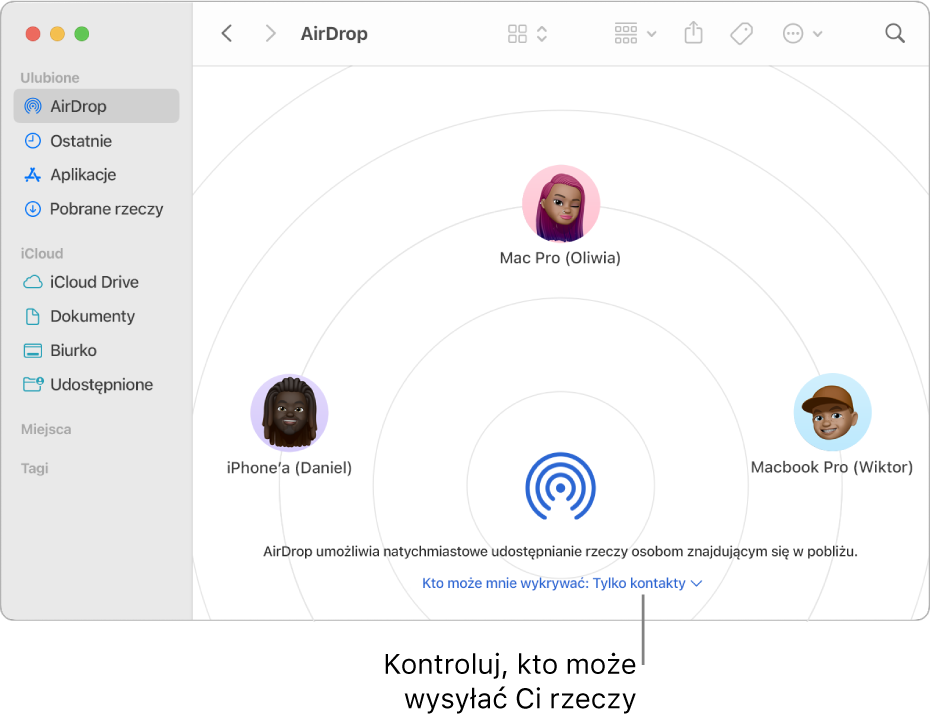Click the Ostatnie clock icon

tap(33, 141)
